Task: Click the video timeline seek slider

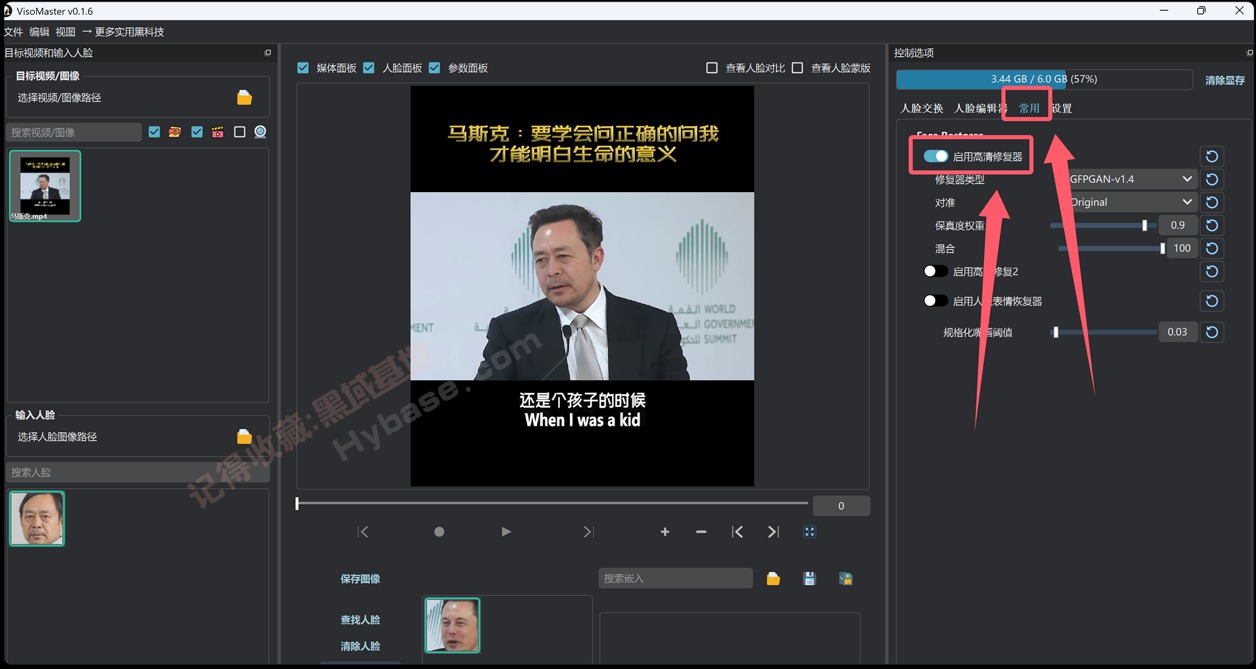Action: pyautogui.click(x=552, y=504)
